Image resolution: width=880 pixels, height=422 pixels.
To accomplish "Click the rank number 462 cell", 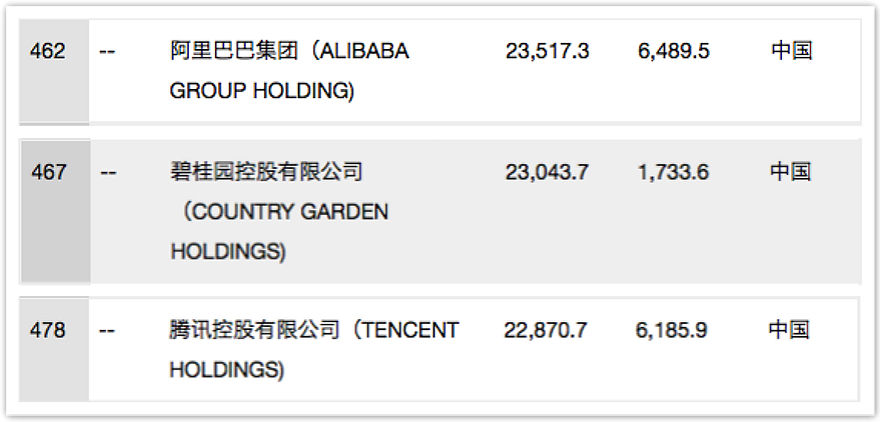I will tap(48, 51).
